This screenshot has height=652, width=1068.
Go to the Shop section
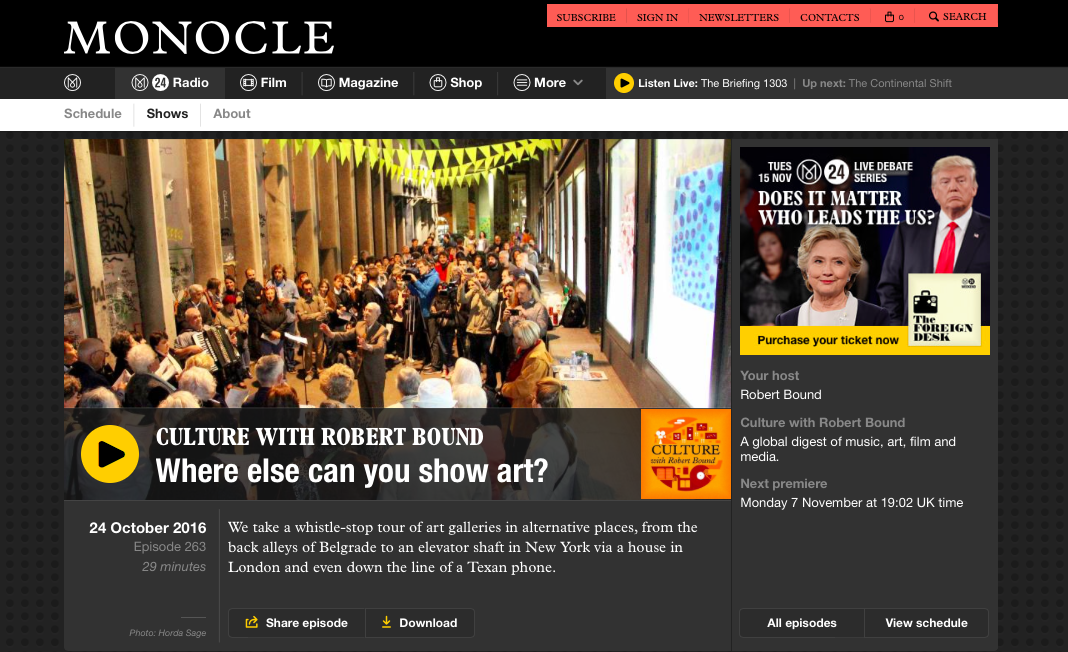pyautogui.click(x=456, y=83)
